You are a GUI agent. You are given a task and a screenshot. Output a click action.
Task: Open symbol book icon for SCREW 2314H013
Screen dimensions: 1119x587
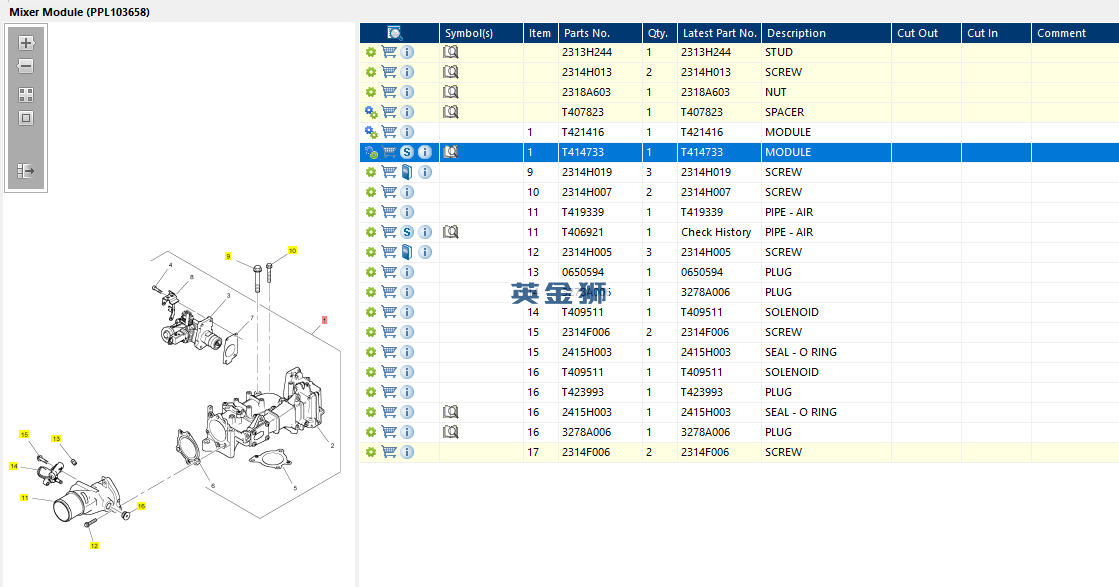450,72
